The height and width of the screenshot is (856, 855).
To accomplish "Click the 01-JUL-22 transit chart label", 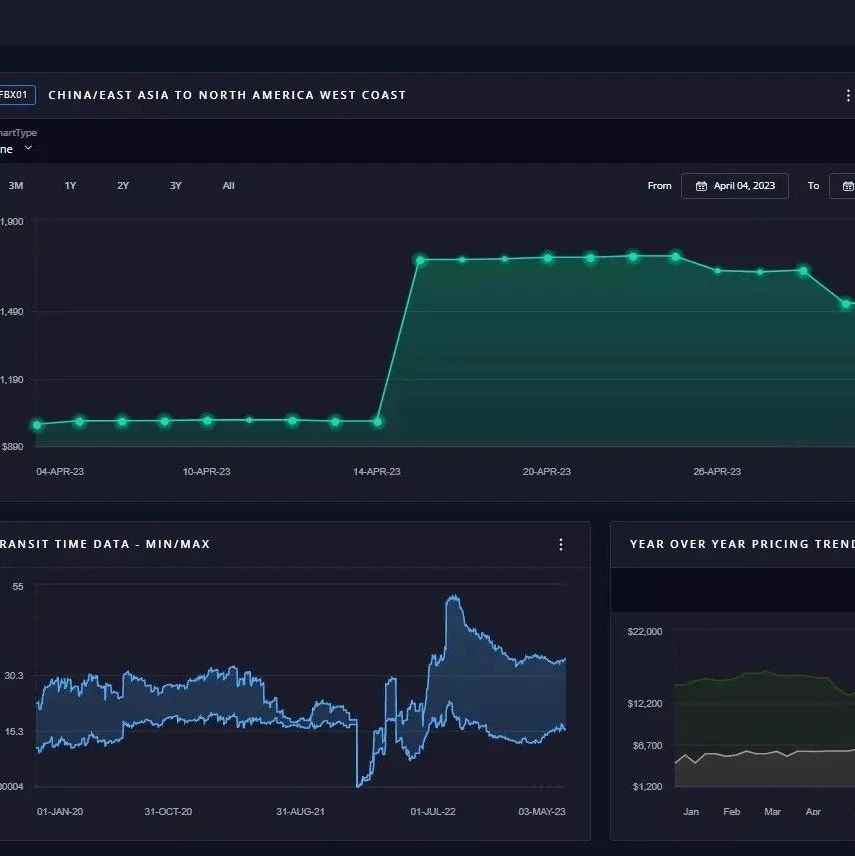I will pos(433,812).
